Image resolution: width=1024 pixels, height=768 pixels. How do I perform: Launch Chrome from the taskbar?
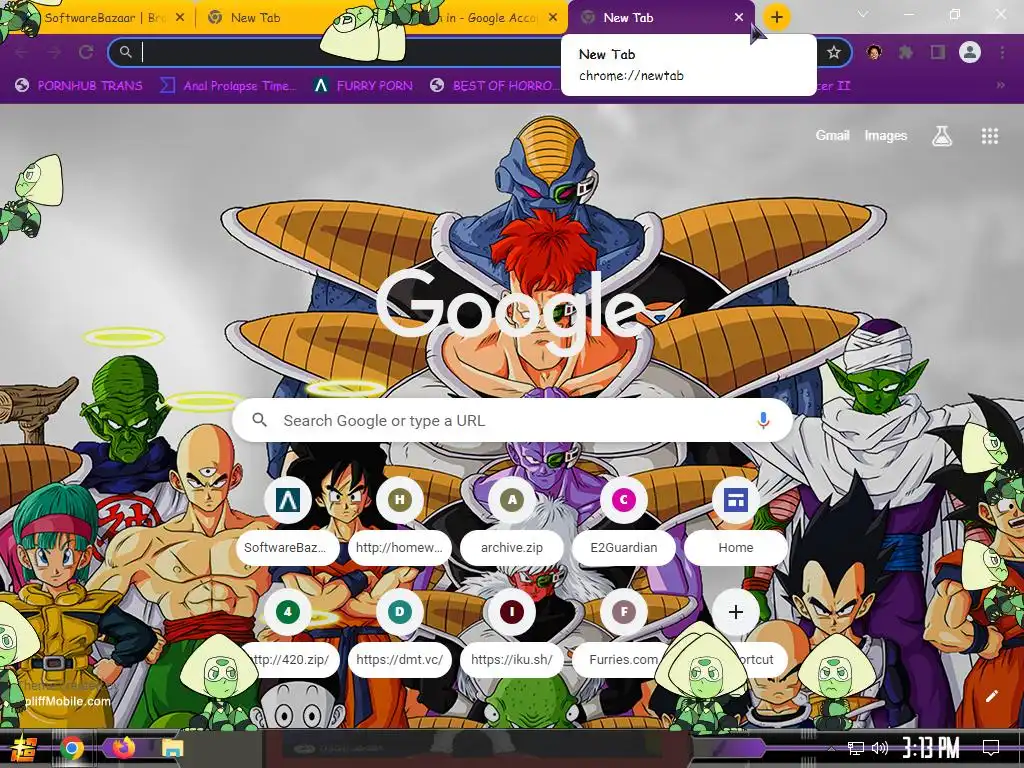coord(72,748)
